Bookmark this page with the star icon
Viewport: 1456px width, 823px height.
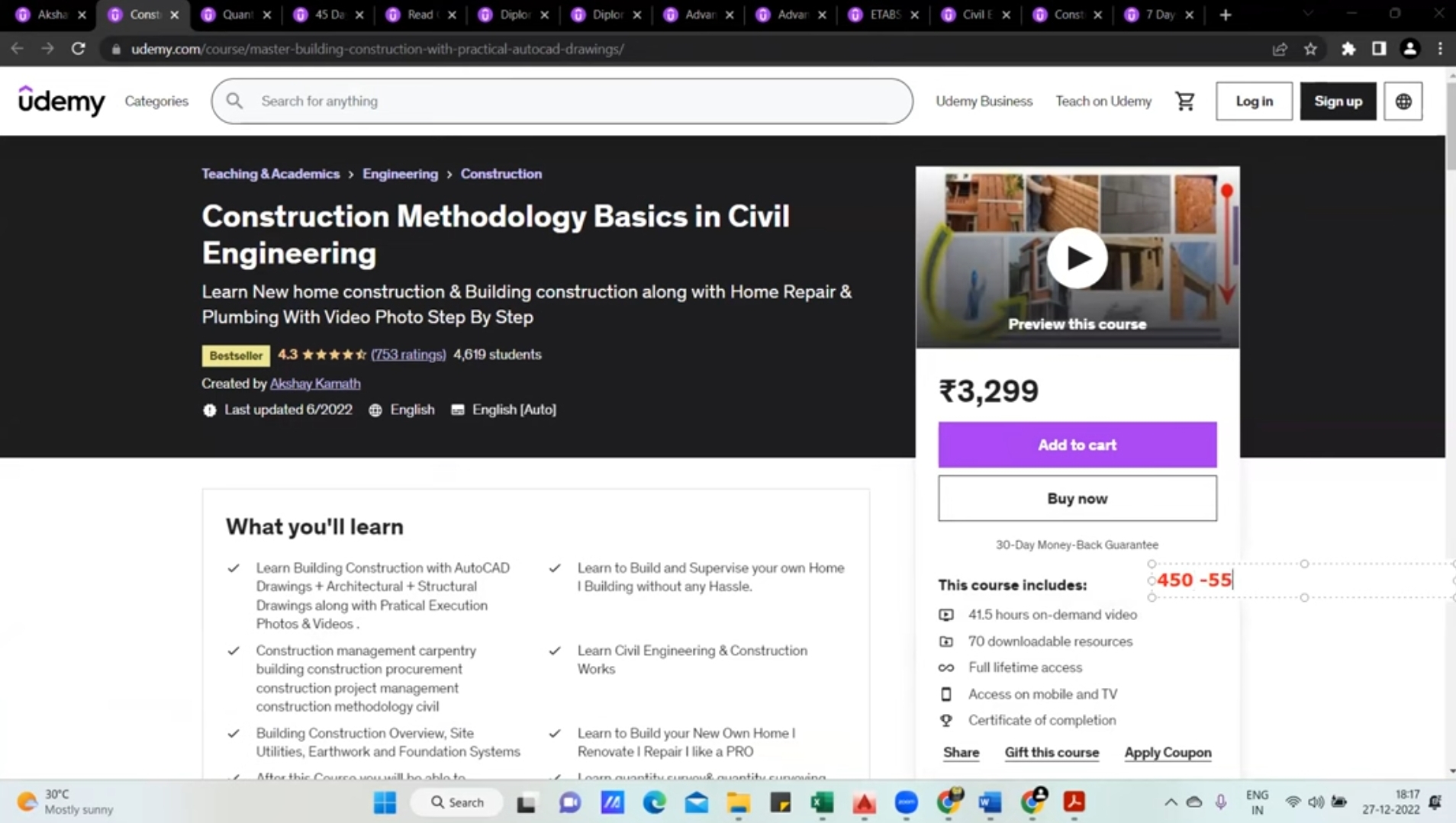tap(1310, 49)
